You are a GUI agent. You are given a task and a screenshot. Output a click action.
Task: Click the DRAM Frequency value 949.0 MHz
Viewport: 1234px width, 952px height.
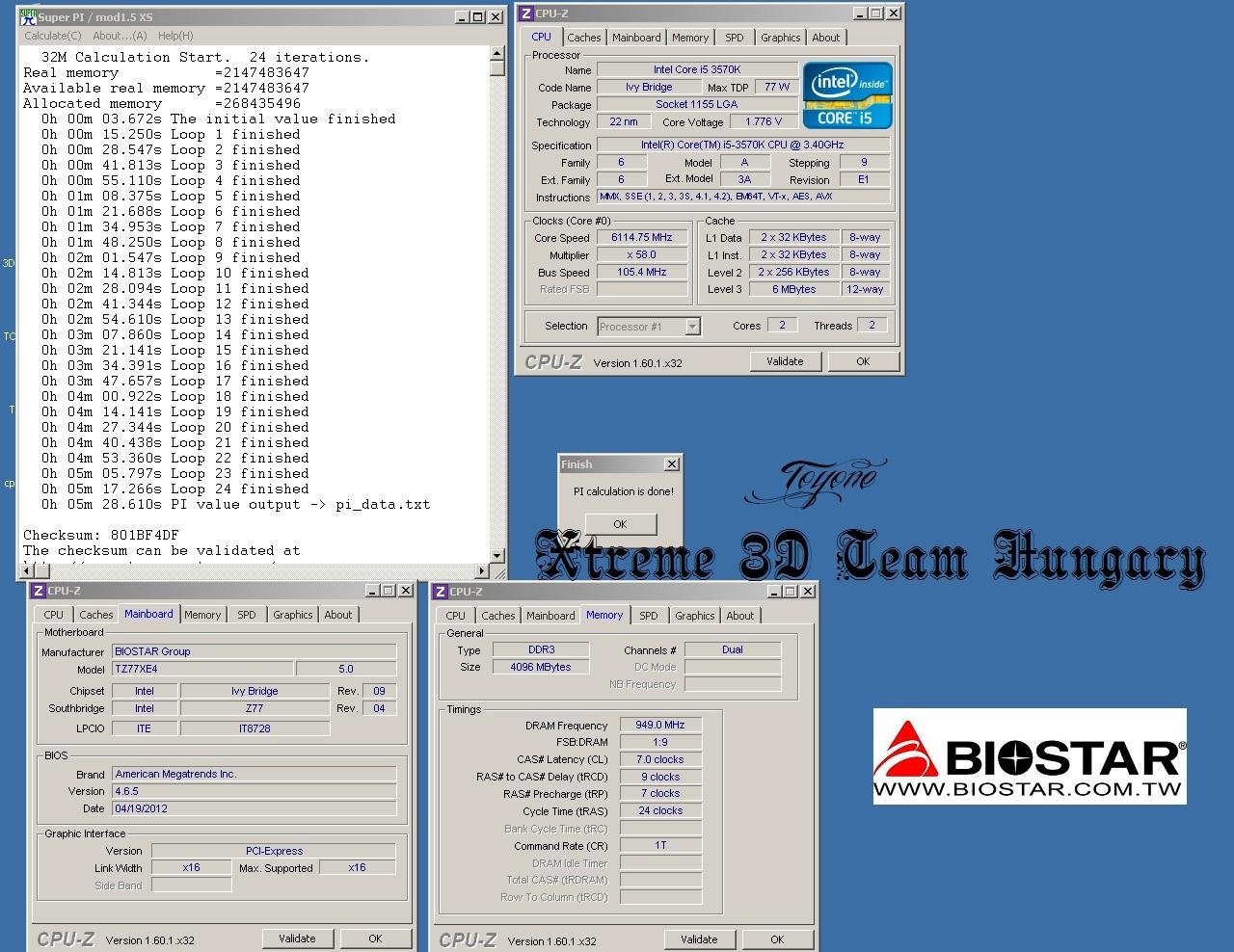coord(660,725)
